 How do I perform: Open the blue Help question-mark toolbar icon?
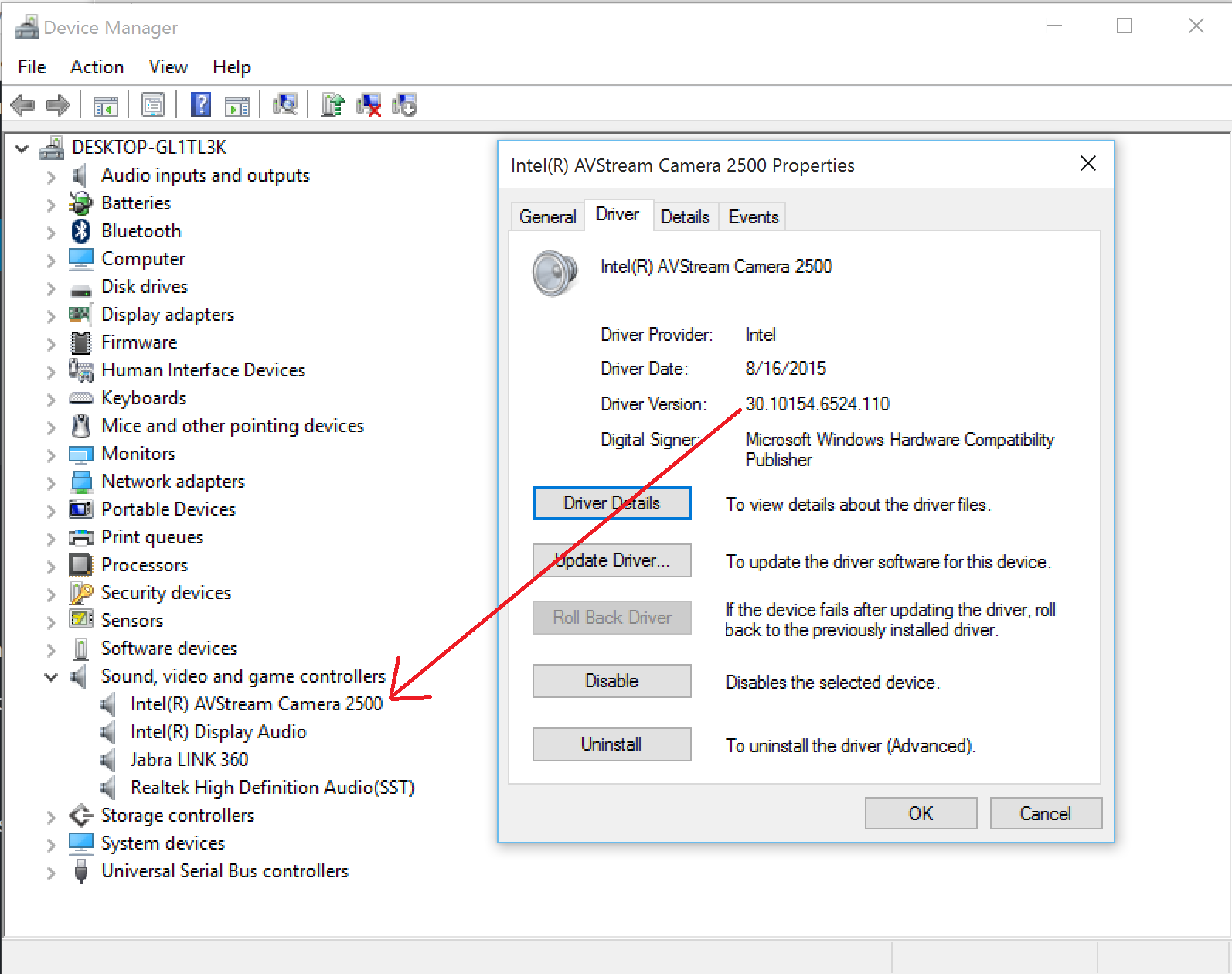click(201, 104)
